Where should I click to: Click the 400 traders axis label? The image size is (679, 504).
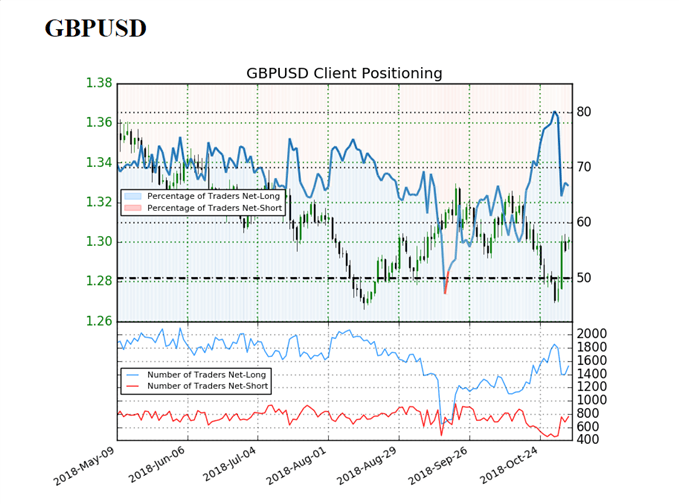point(588,439)
